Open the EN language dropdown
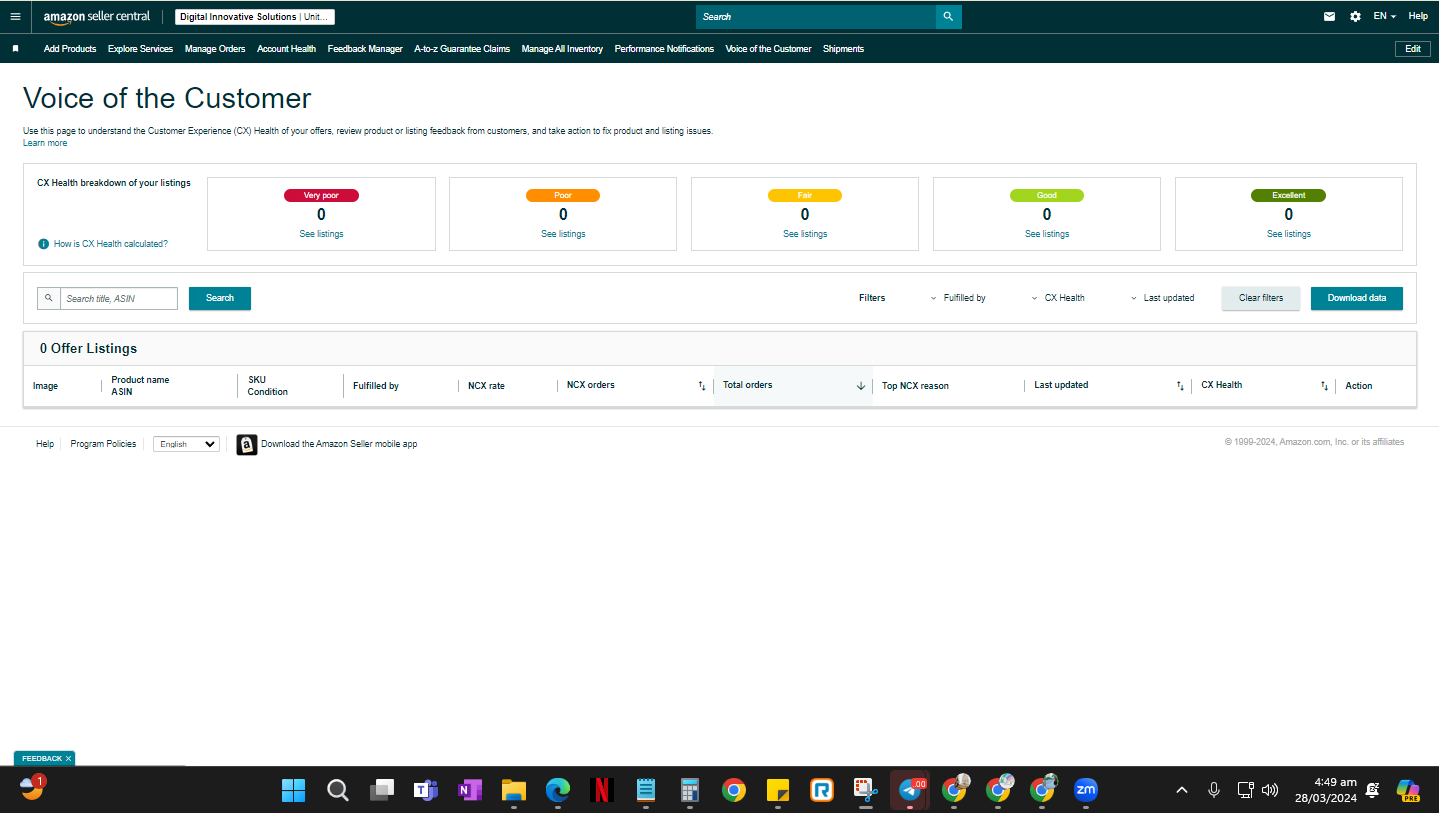Viewport: 1439px width, 813px height. 1384,16
